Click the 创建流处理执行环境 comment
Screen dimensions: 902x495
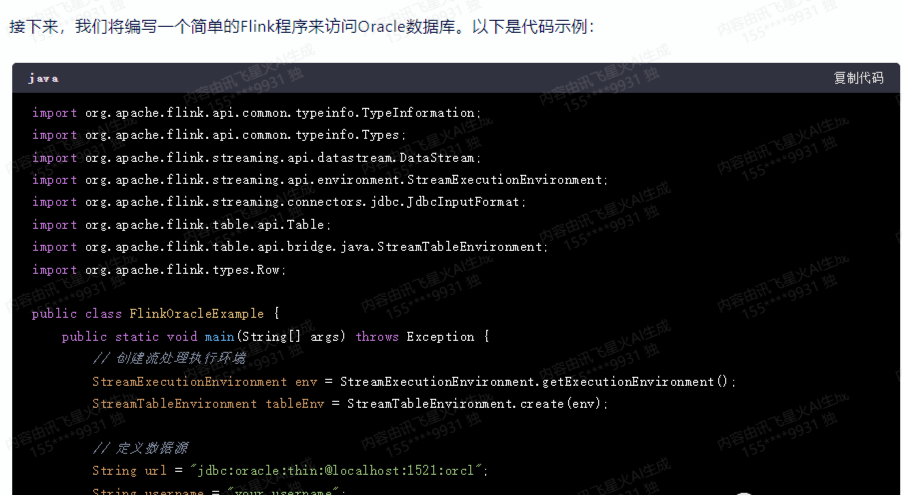point(168,358)
